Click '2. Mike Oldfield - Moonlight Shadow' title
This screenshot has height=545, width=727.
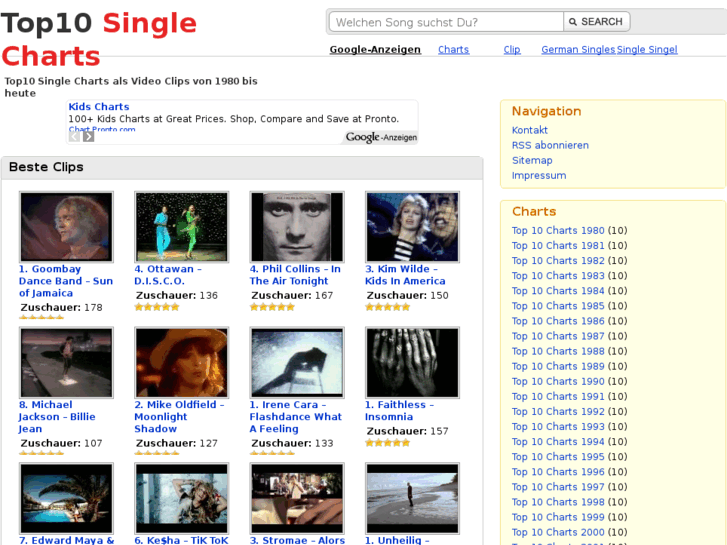pos(179,417)
